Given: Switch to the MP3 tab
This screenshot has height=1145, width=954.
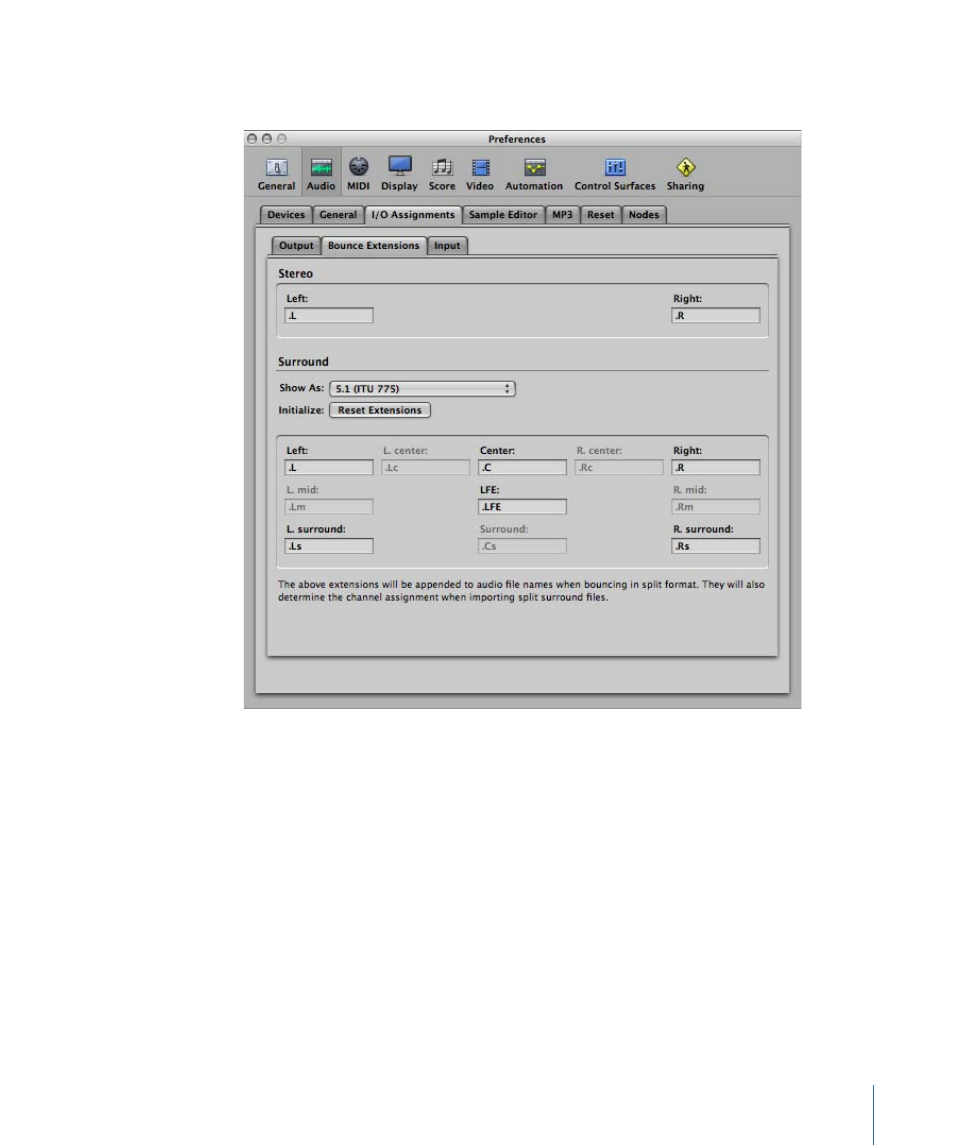Looking at the screenshot, I should pyautogui.click(x=562, y=215).
